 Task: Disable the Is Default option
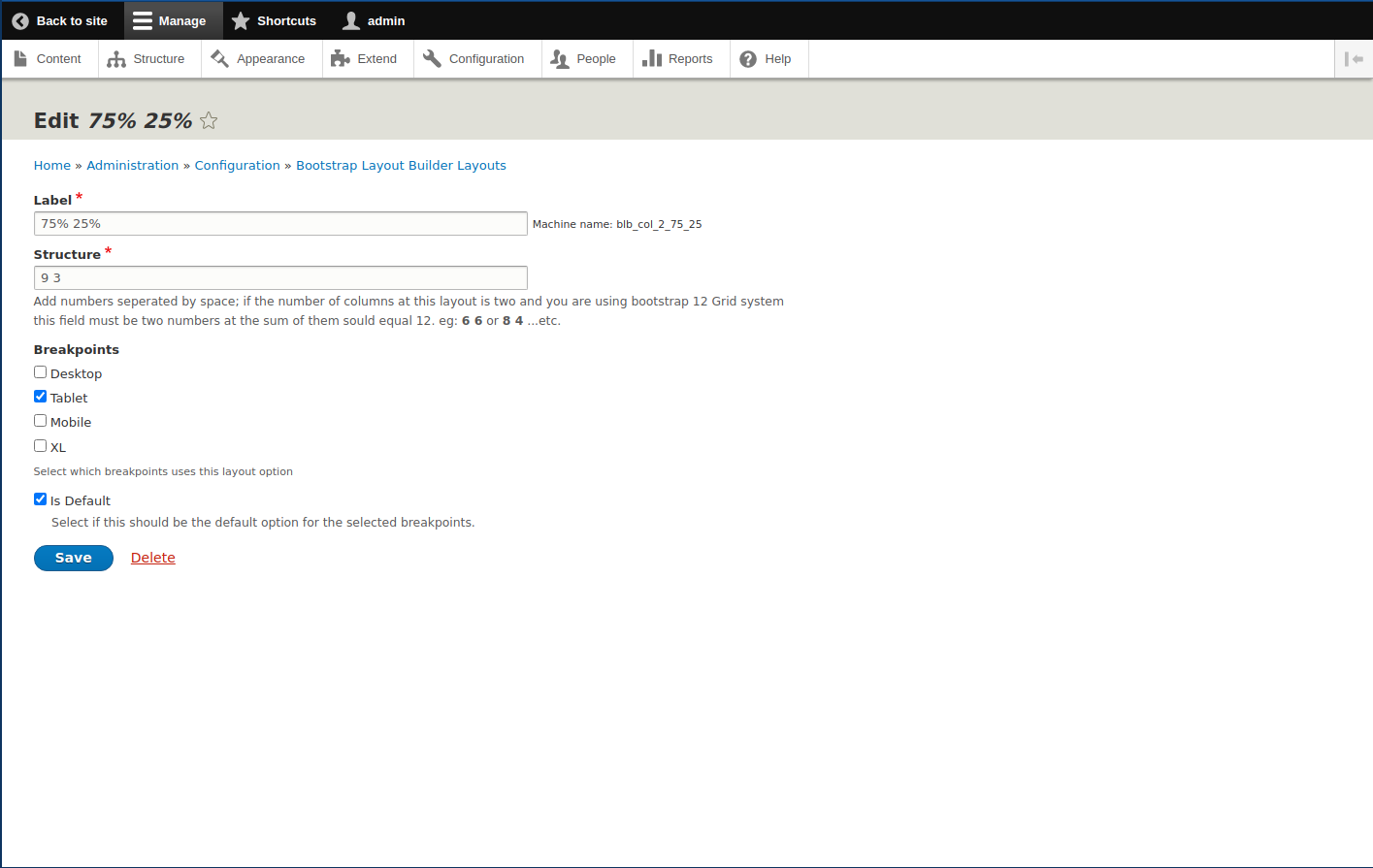click(x=40, y=498)
